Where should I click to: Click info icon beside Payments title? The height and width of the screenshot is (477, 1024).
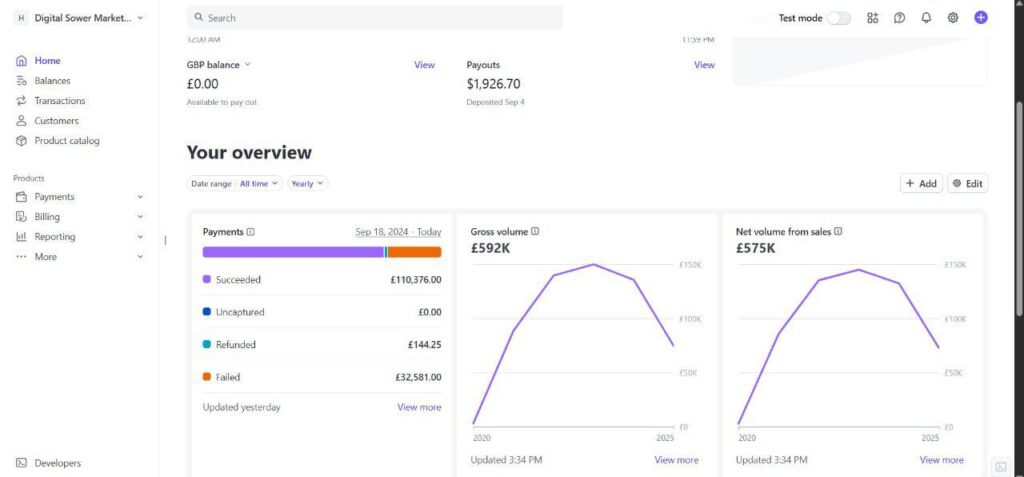(251, 232)
